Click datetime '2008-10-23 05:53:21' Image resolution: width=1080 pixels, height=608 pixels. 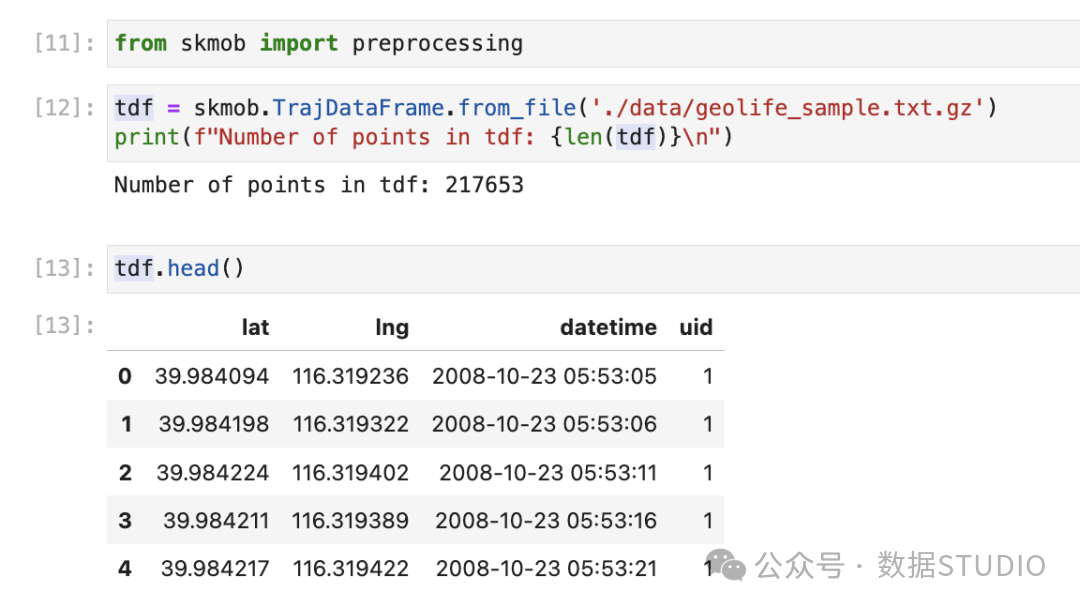547,569
